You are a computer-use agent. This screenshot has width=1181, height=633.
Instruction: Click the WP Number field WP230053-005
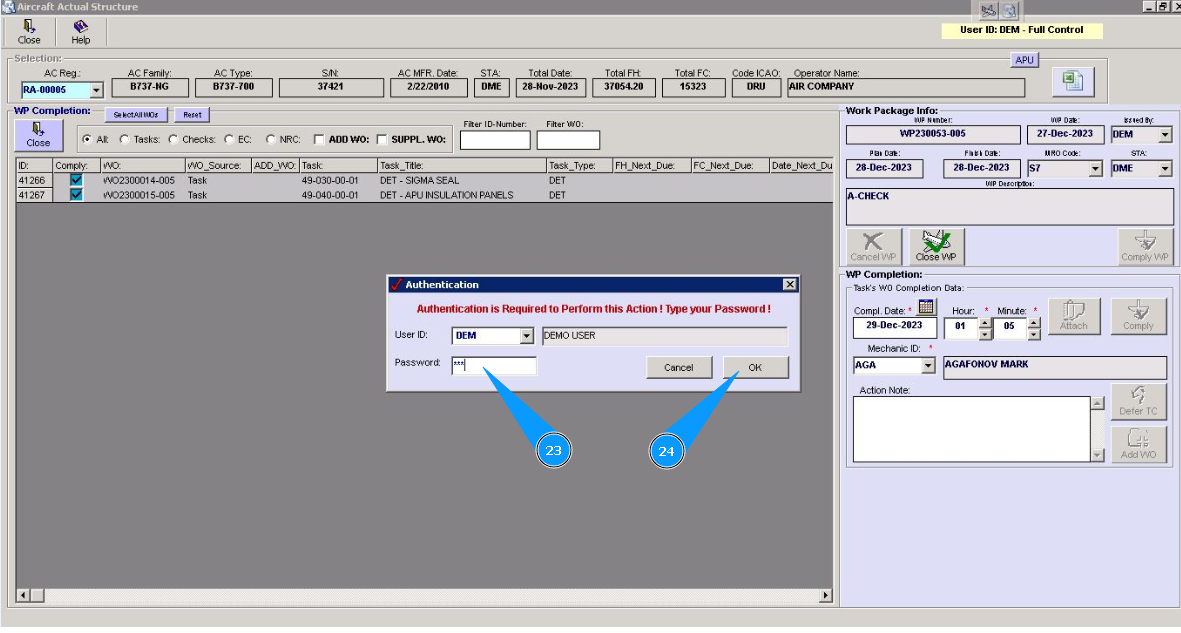[932, 134]
